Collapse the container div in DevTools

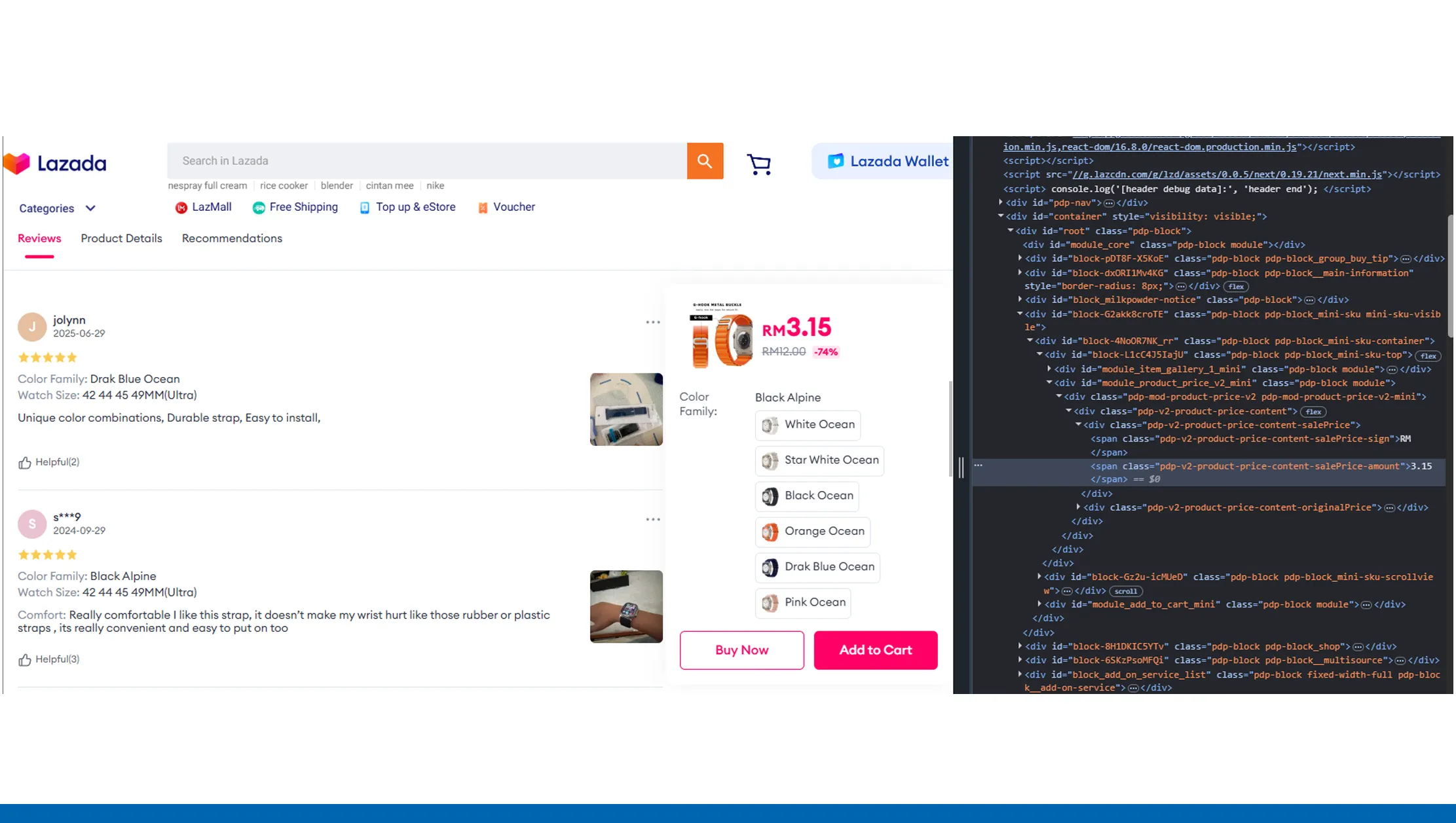coord(999,216)
